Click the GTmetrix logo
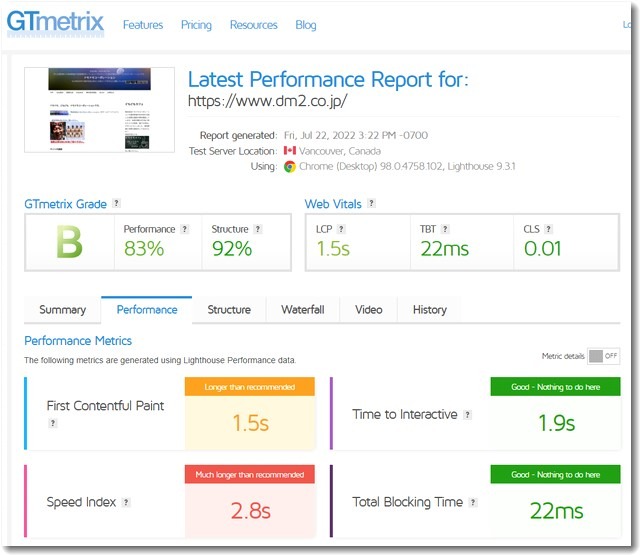The width and height of the screenshot is (640, 555). point(56,23)
